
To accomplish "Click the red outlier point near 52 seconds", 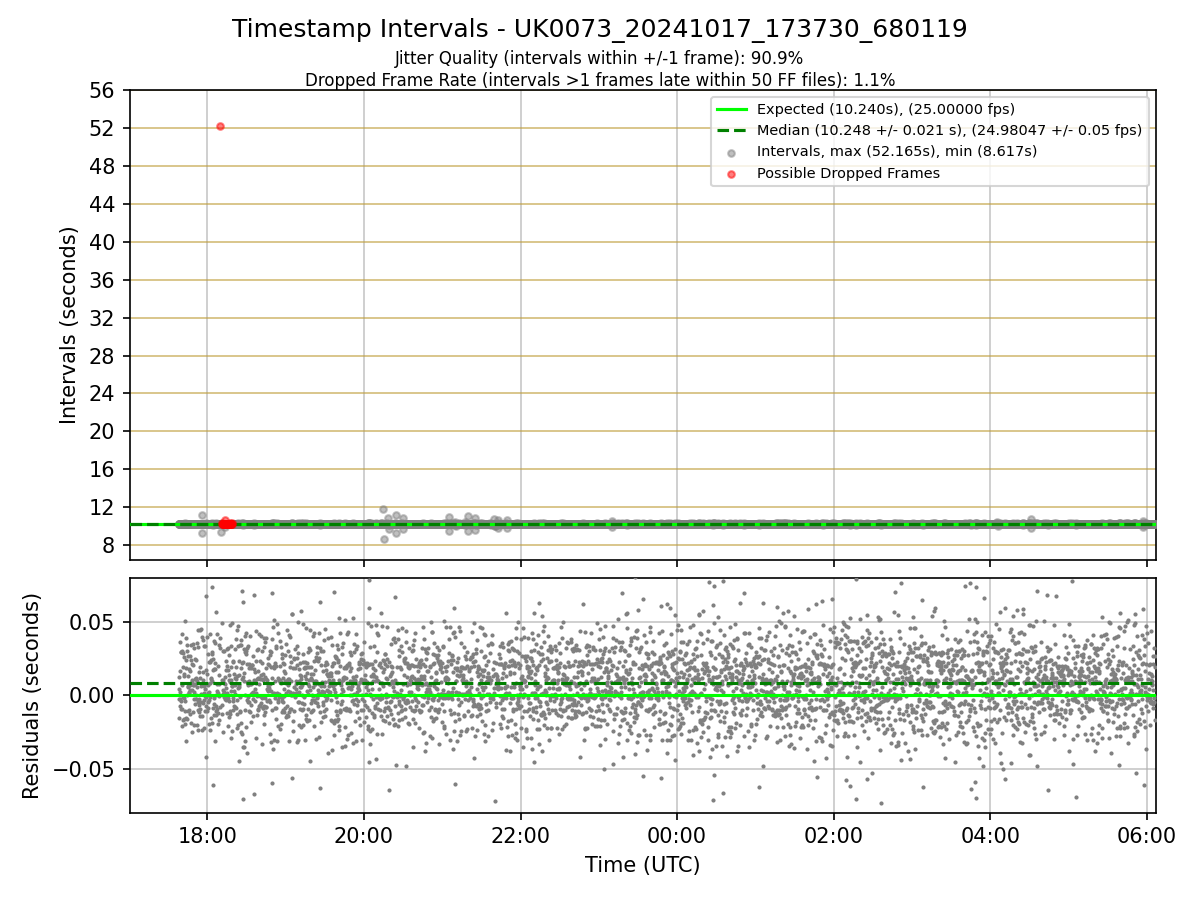I will (x=220, y=126).
